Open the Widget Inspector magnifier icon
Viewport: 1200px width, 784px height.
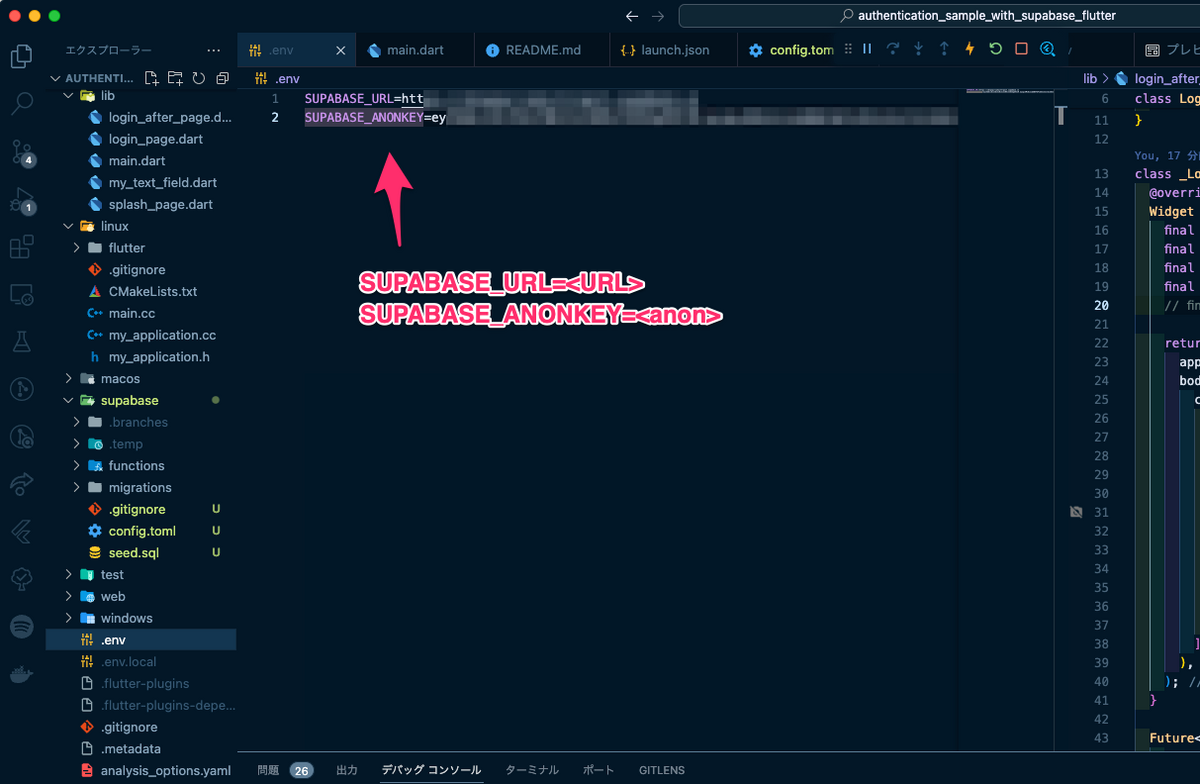click(x=1048, y=48)
